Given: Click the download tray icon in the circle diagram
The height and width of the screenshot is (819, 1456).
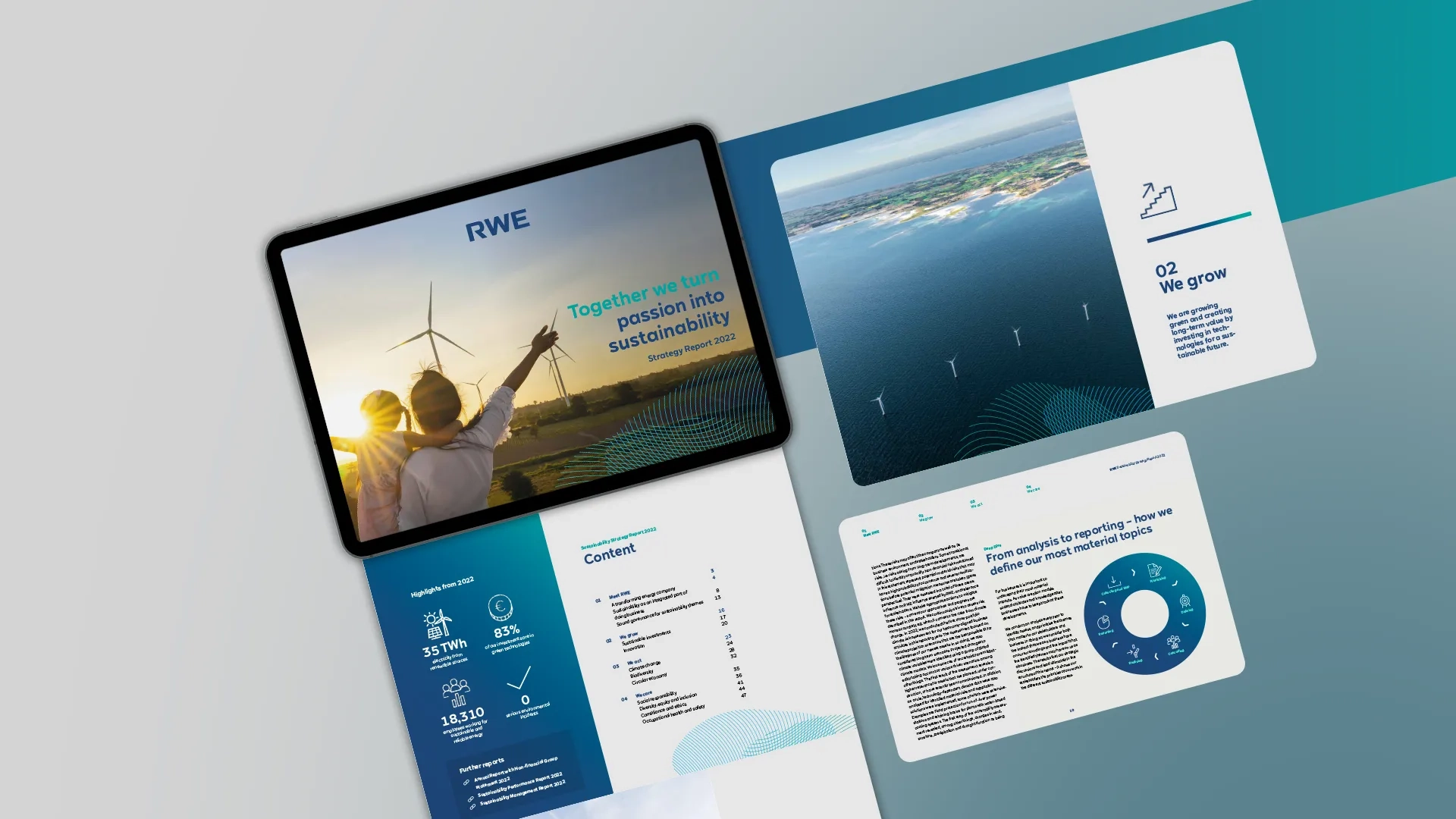Looking at the screenshot, I should coord(1114,582).
